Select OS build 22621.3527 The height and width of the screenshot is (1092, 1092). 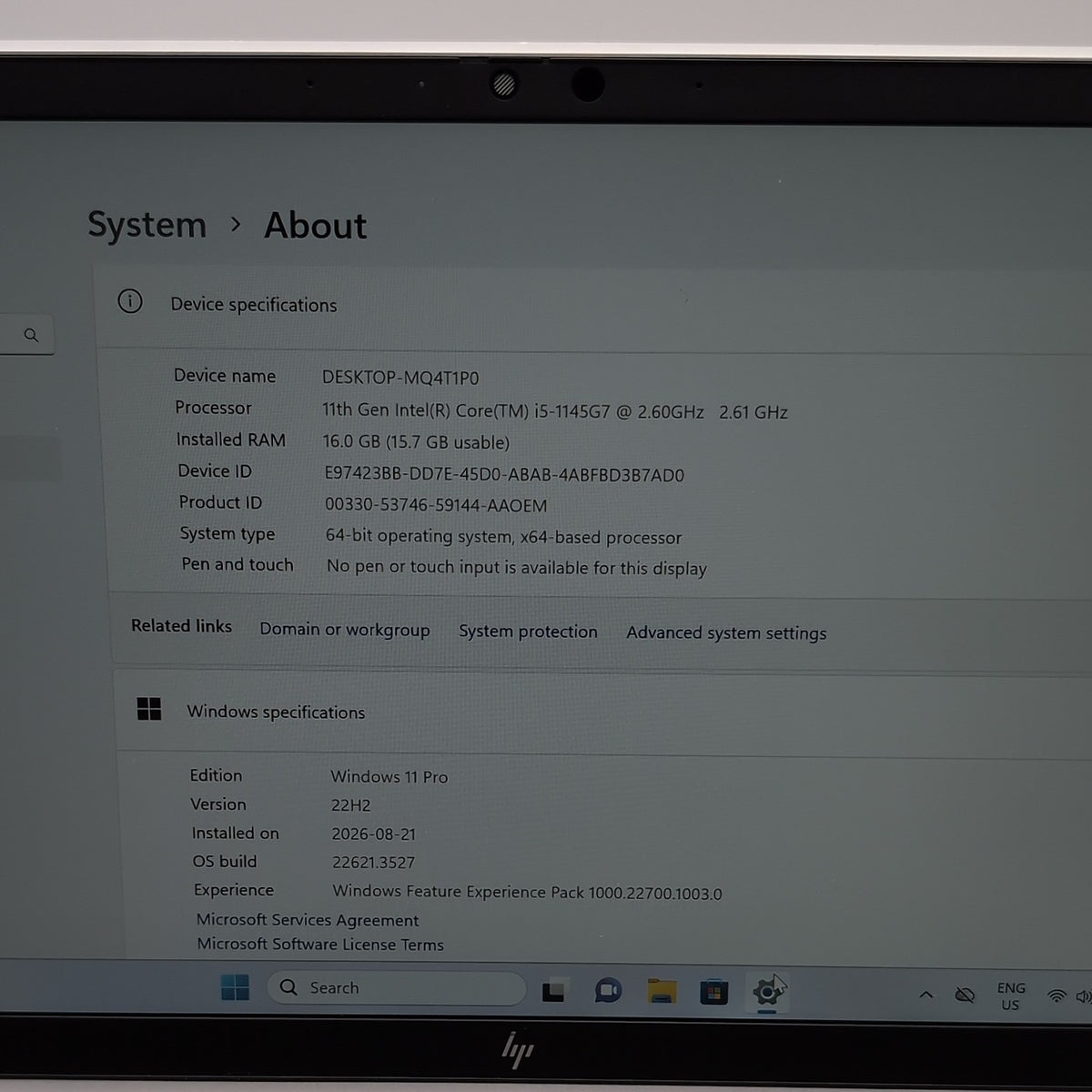(x=373, y=863)
